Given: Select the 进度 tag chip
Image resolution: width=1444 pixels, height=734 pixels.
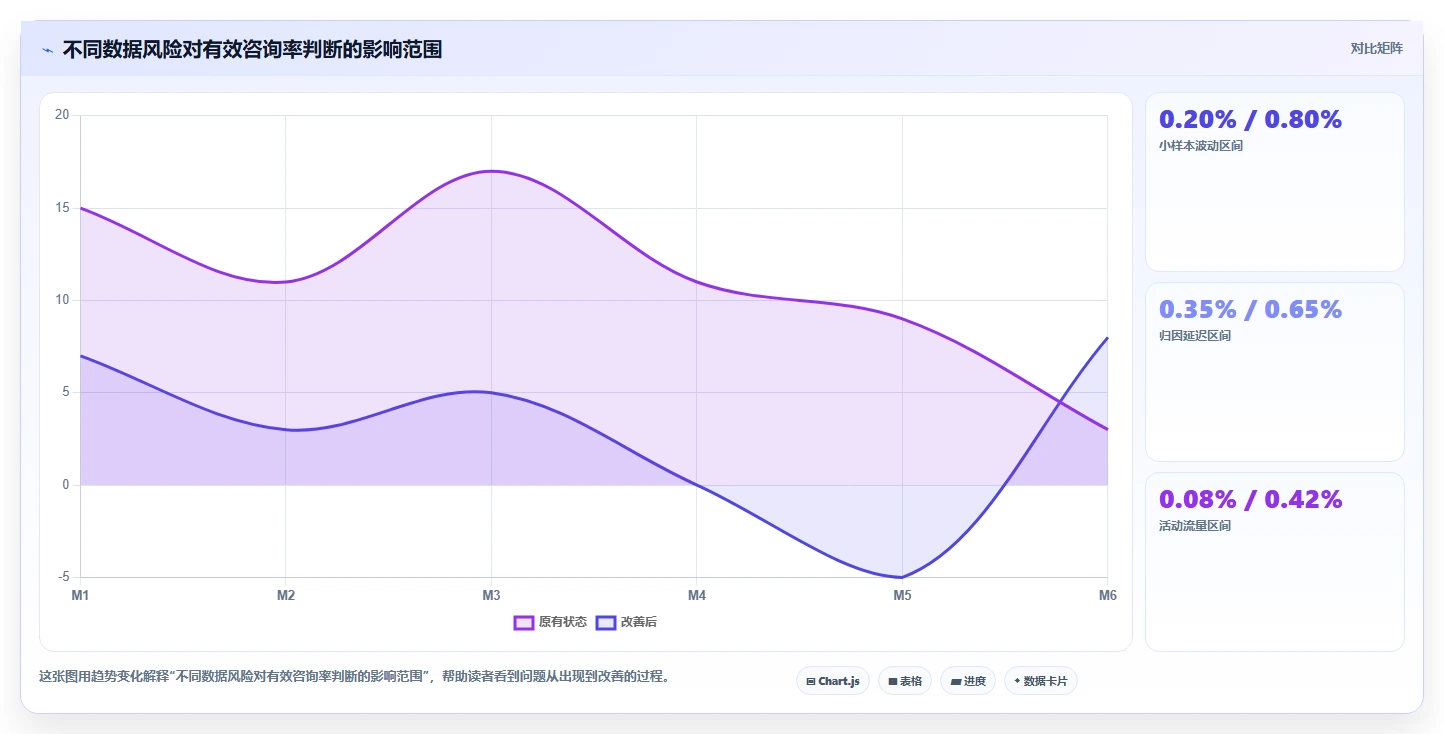Looking at the screenshot, I should click(x=968, y=681).
